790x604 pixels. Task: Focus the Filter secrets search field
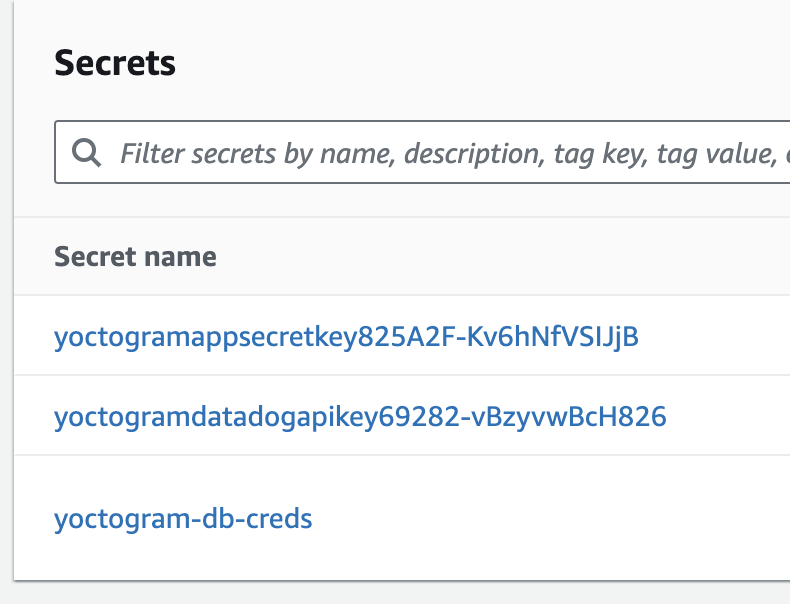[x=450, y=153]
